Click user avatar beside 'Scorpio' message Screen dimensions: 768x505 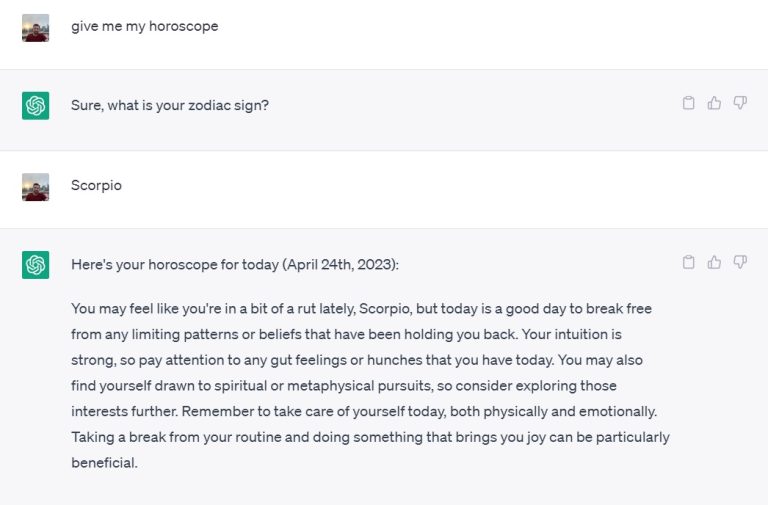pos(35,187)
